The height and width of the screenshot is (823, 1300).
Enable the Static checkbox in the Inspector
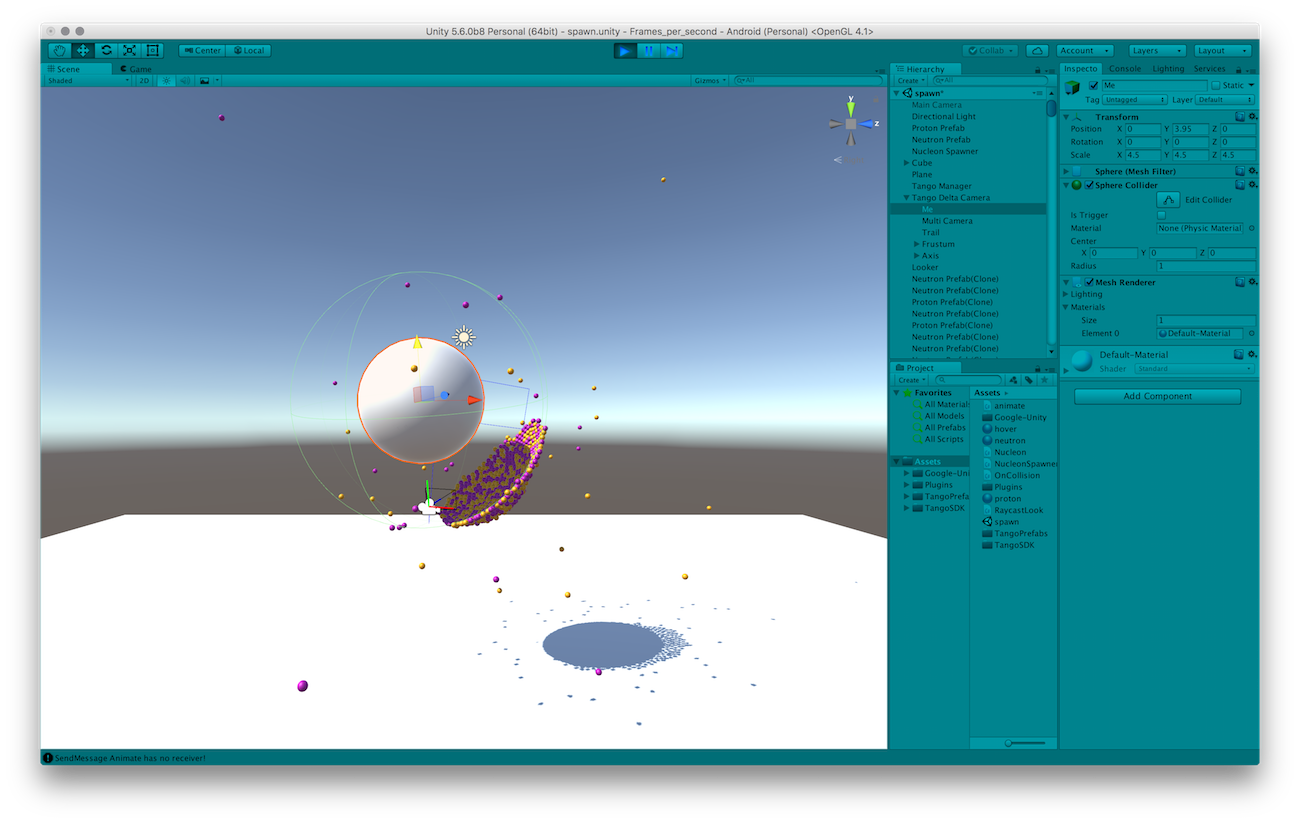click(x=1216, y=85)
